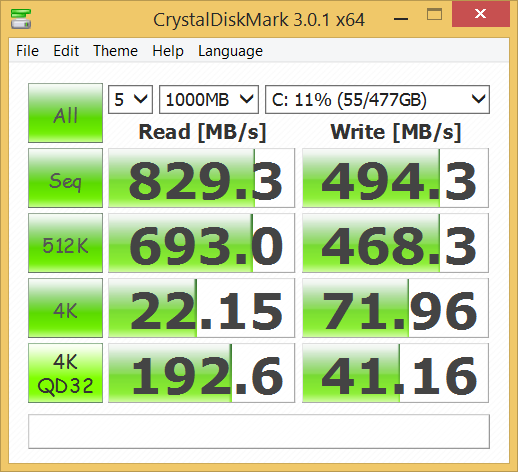Viewport: 518px width, 472px height.
Task: Click the 4K read result 22.15
Action: [201, 308]
